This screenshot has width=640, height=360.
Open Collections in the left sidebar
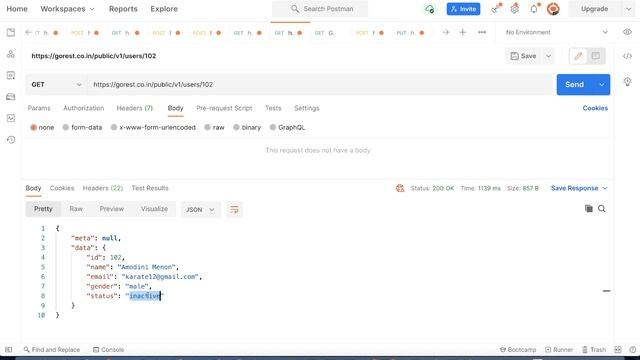(x=11, y=33)
